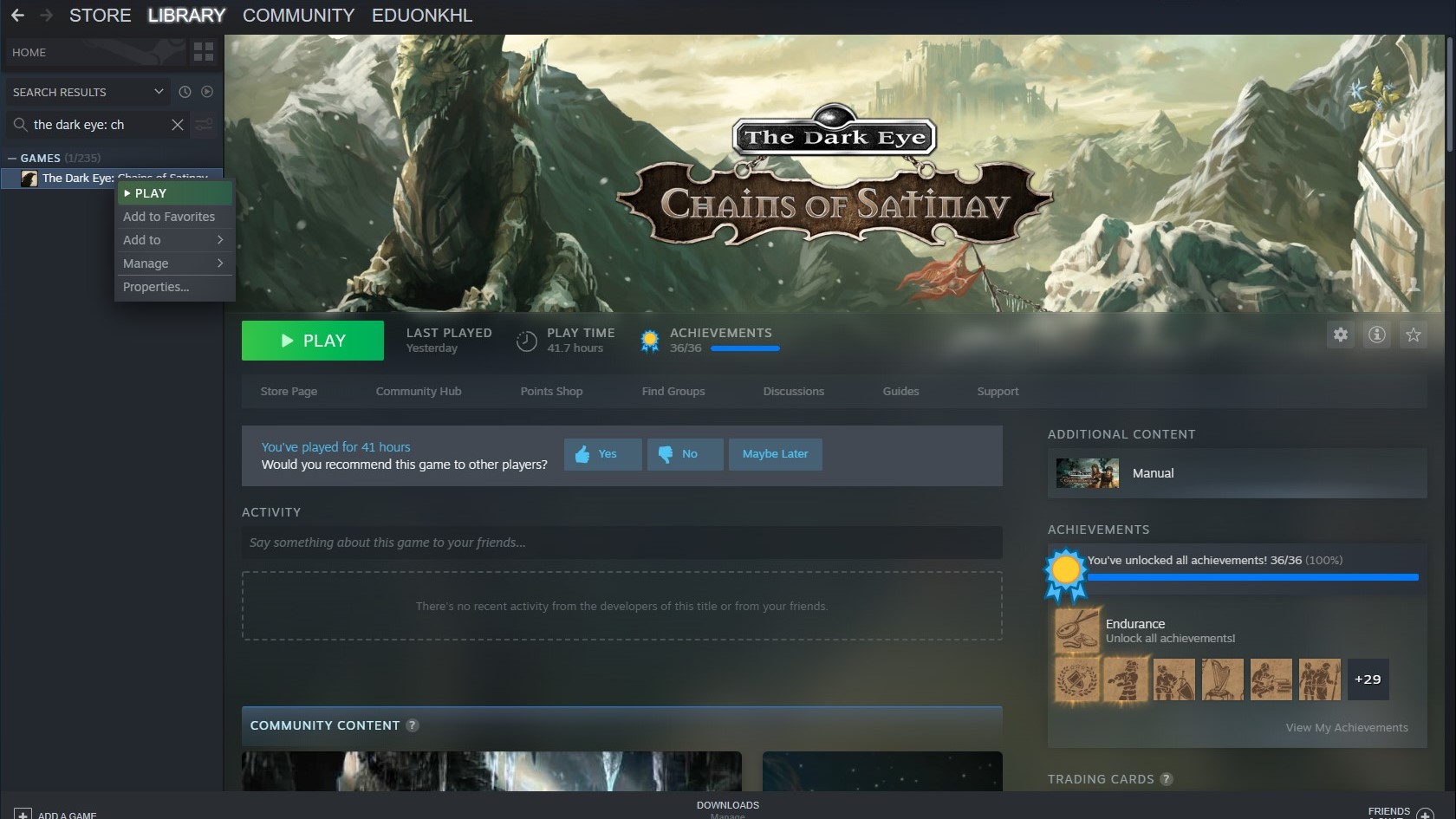The image size is (1456, 819).
Task: Open the Manual thumbnail under Additional Content
Action: coord(1088,473)
